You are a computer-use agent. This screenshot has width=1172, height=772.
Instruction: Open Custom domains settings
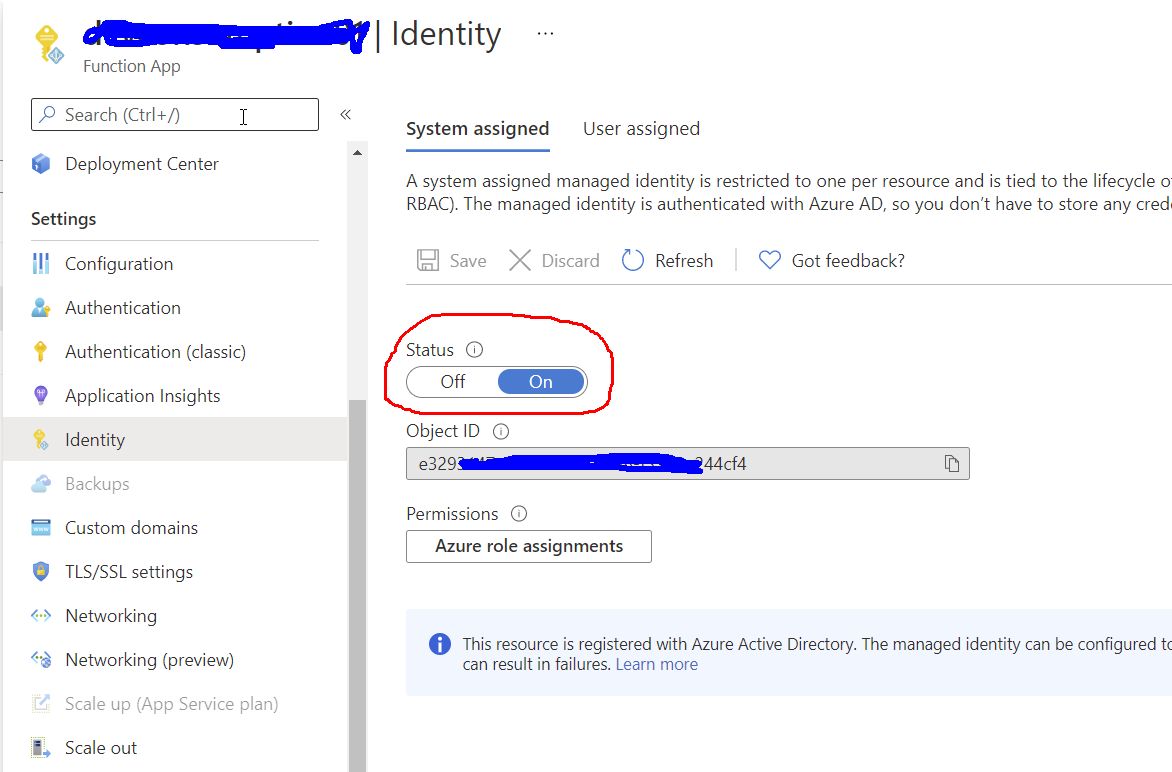131,528
